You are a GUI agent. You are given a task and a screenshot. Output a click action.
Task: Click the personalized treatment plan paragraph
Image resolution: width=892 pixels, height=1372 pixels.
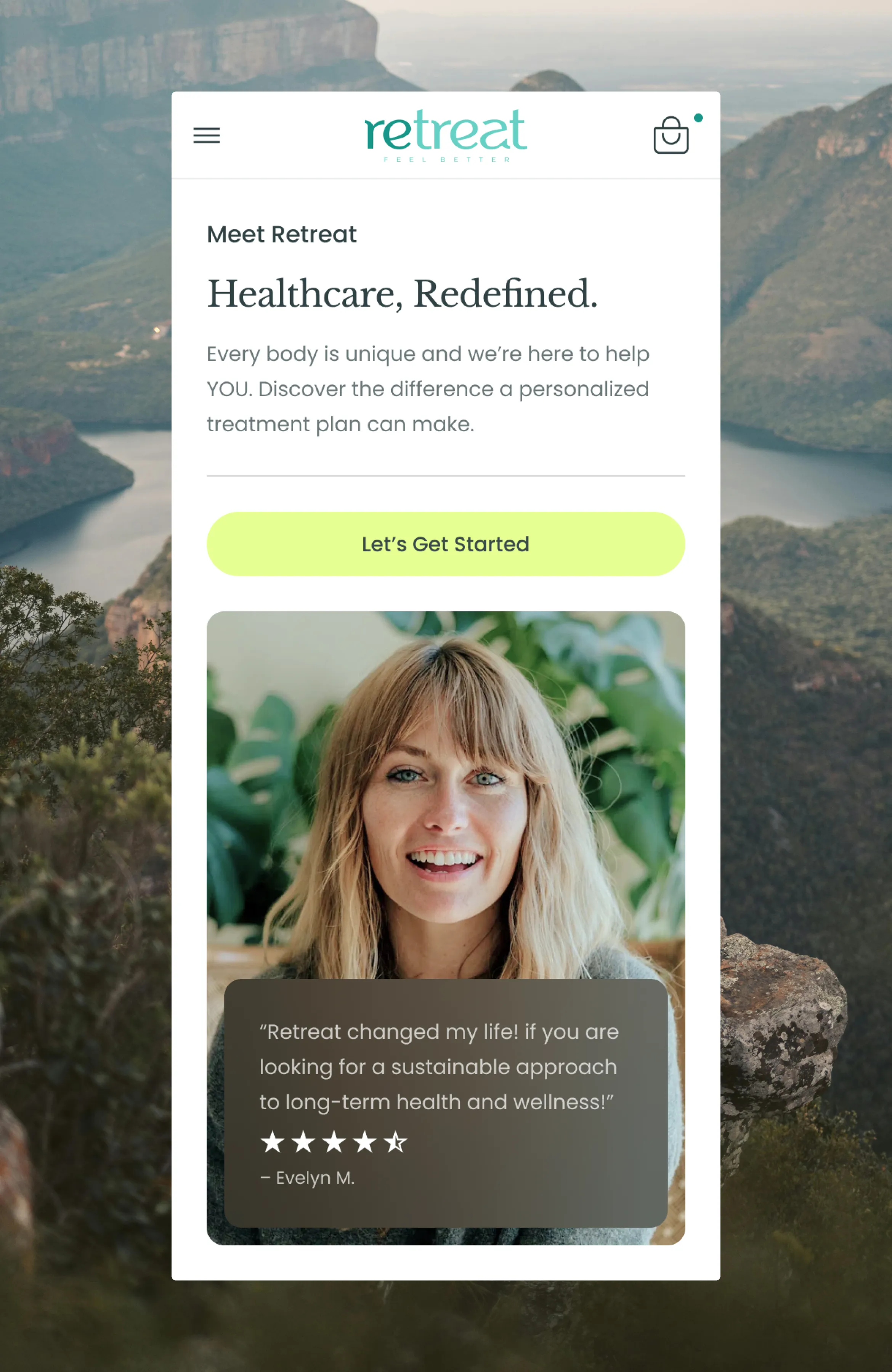point(428,389)
